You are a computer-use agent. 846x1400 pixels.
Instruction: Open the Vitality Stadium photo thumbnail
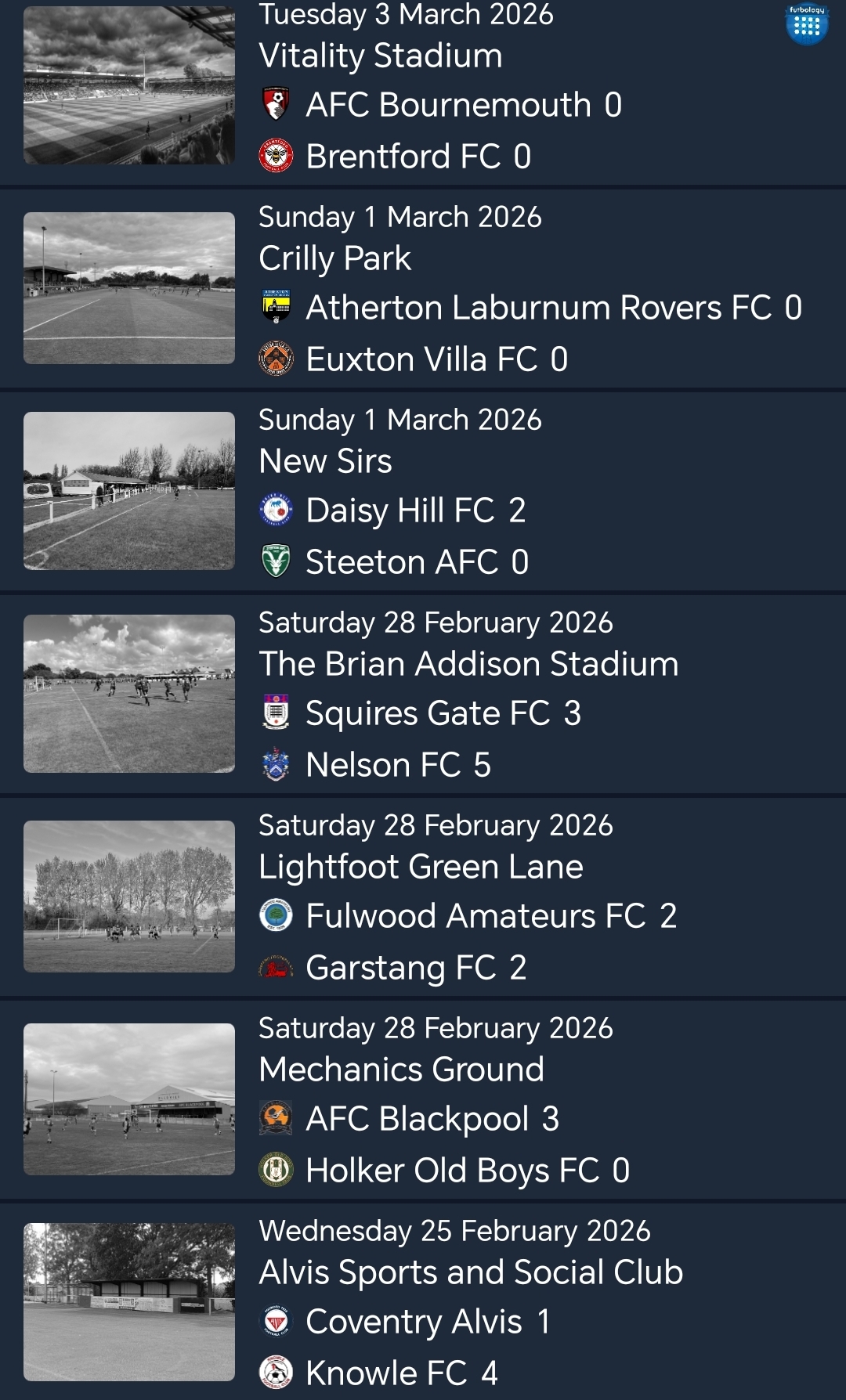[x=129, y=85]
